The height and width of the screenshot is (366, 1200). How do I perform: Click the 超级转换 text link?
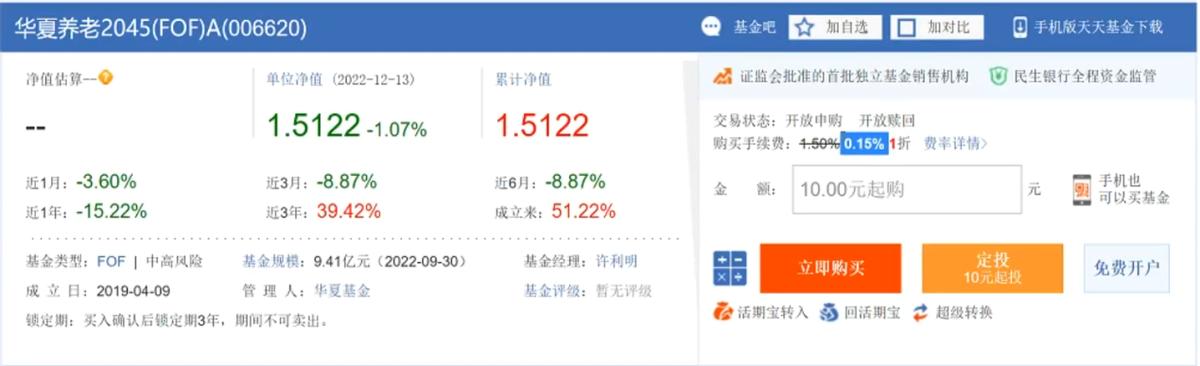tap(965, 313)
